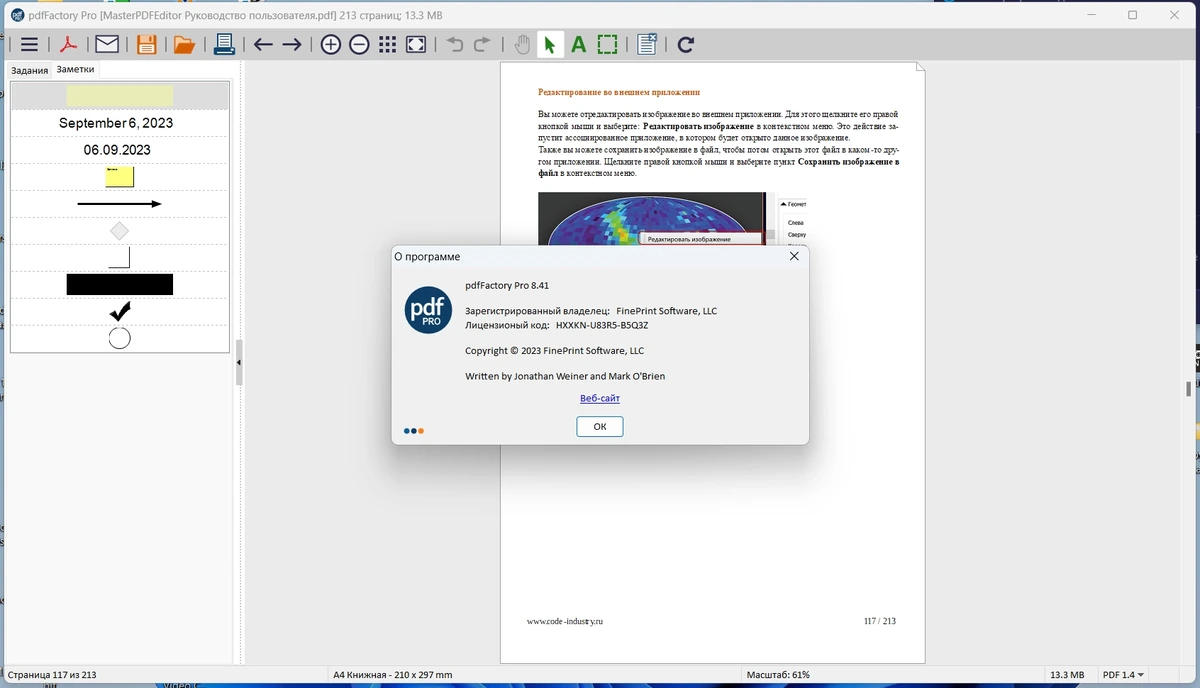Select the 06.09.2023 date stamp

pyautogui.click(x=117, y=150)
